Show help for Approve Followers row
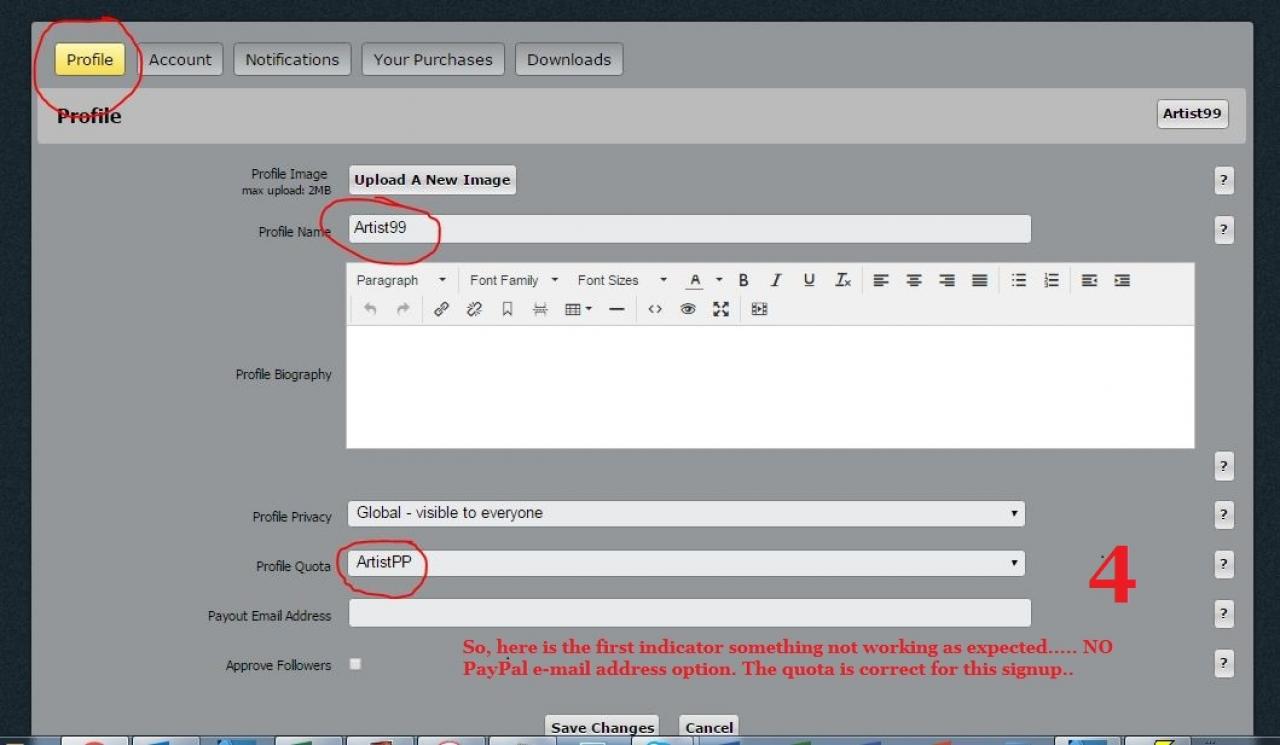 pos(1223,663)
